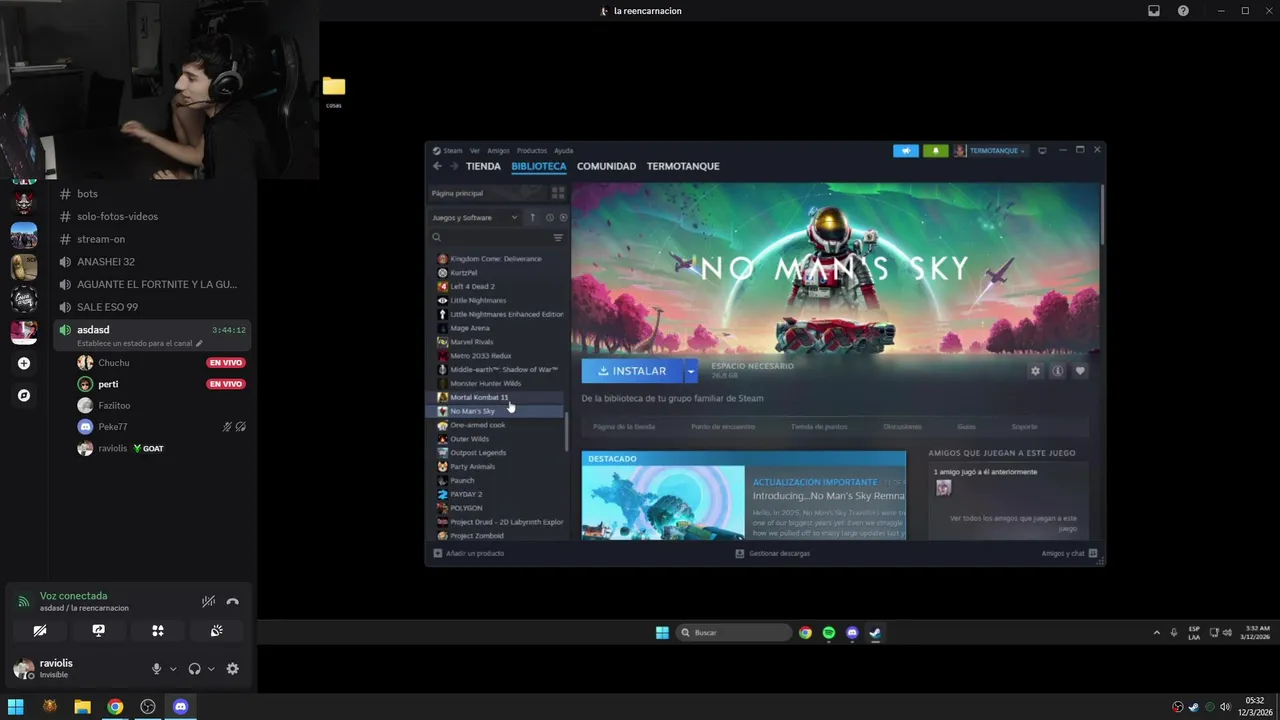Open the TERMOTANQUE account dropdown
Viewport: 1280px width, 720px height.
click(x=990, y=151)
